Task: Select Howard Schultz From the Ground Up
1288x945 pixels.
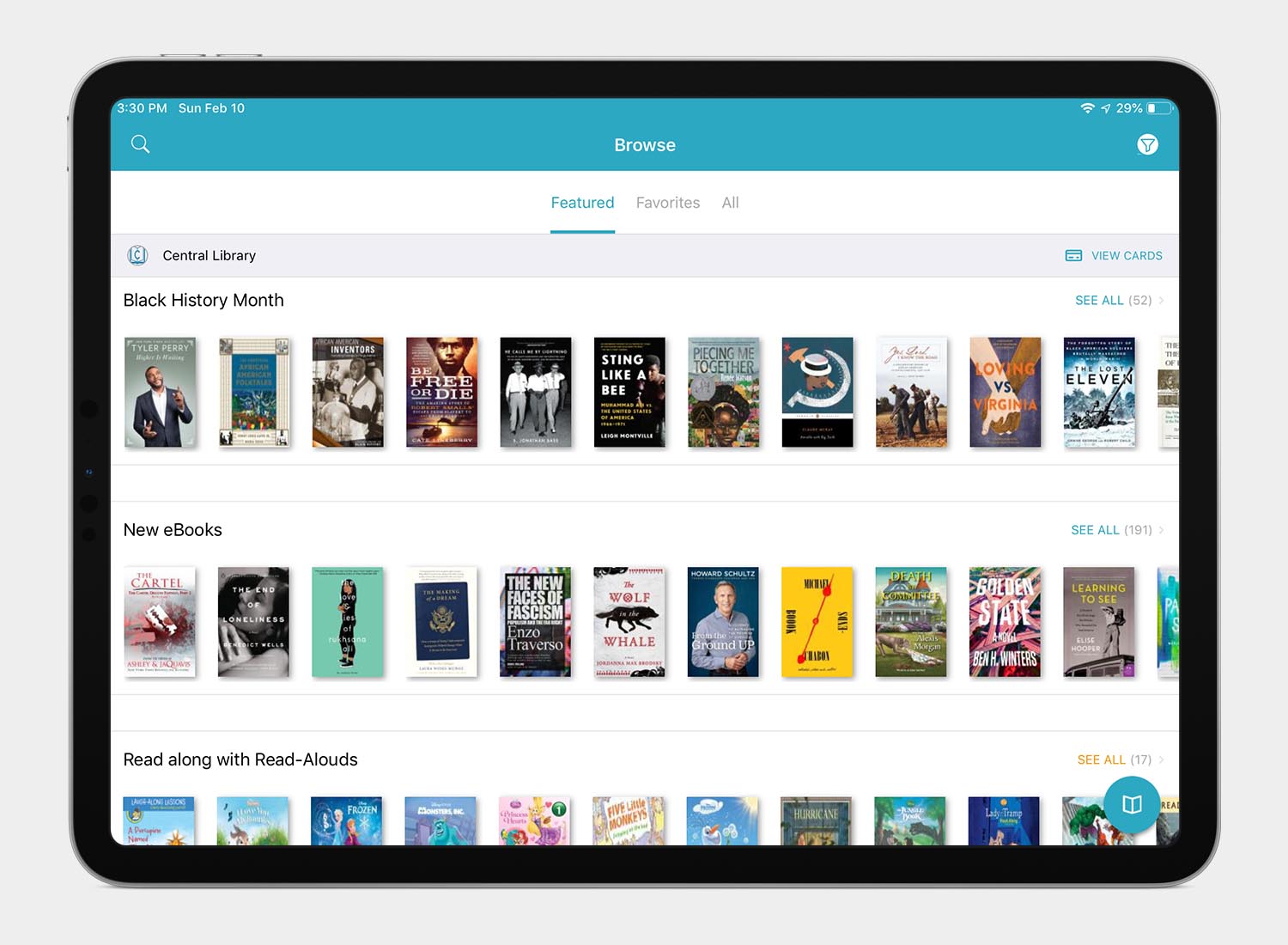Action: point(723,622)
